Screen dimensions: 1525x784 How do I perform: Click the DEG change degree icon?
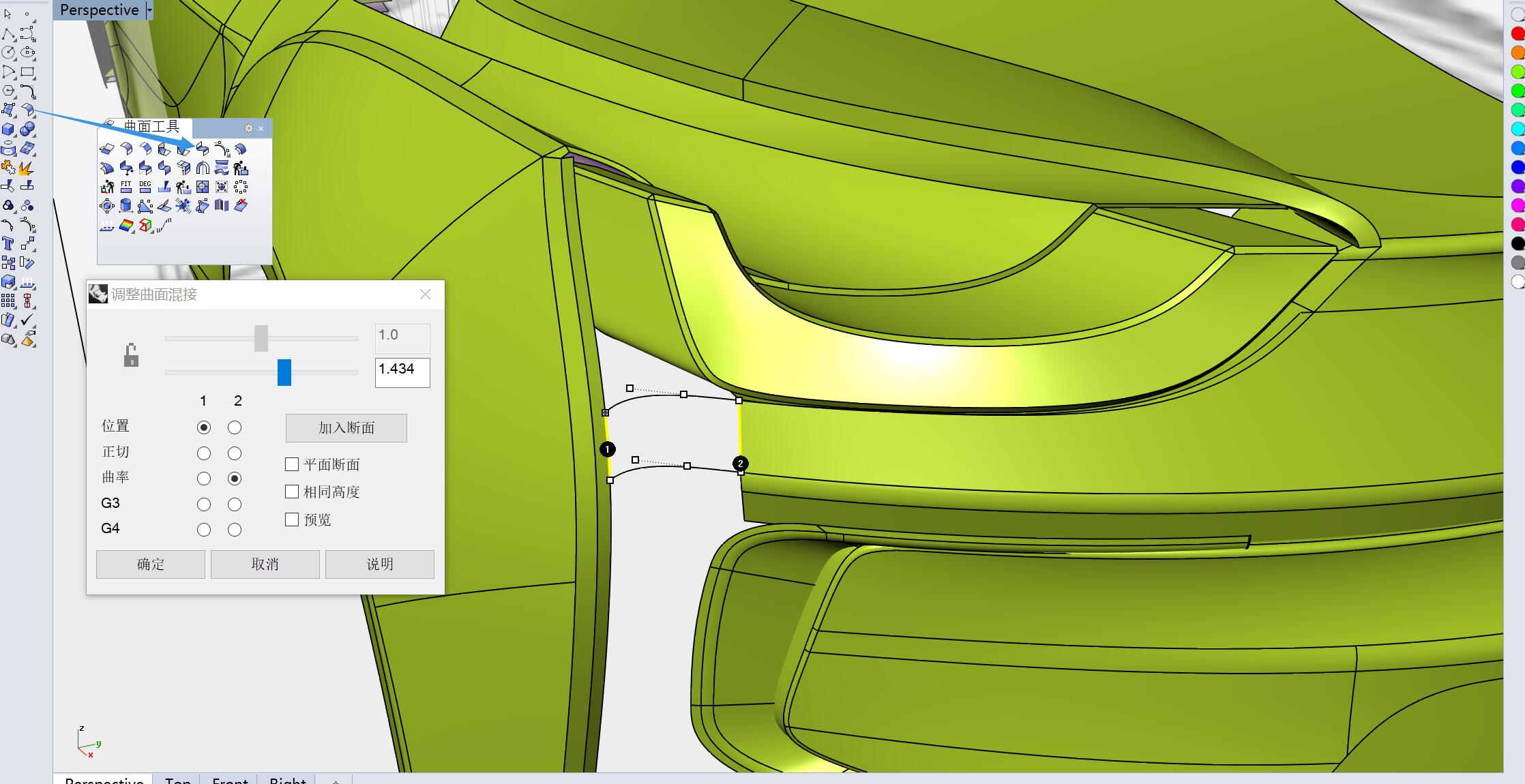click(145, 186)
